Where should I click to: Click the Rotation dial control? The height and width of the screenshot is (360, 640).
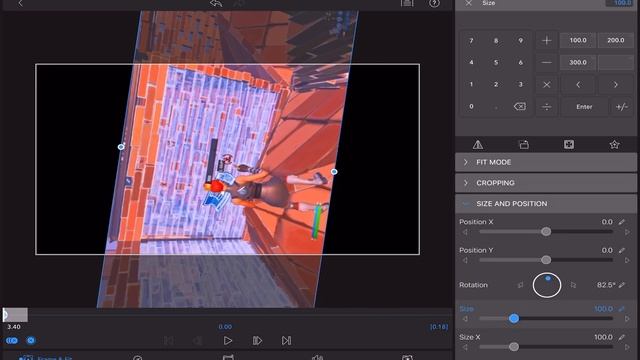[547, 285]
